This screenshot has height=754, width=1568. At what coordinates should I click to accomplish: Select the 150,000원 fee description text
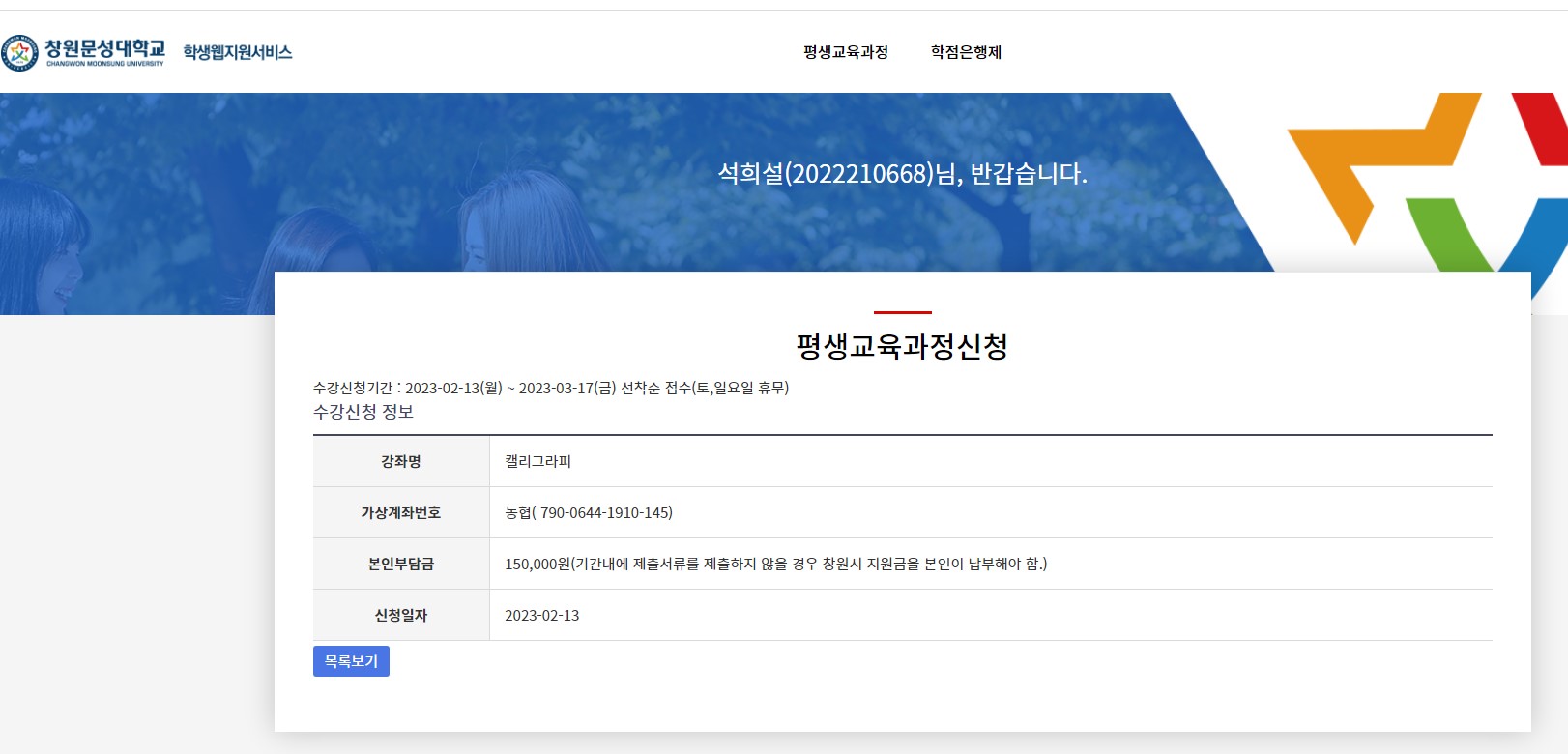(x=776, y=565)
